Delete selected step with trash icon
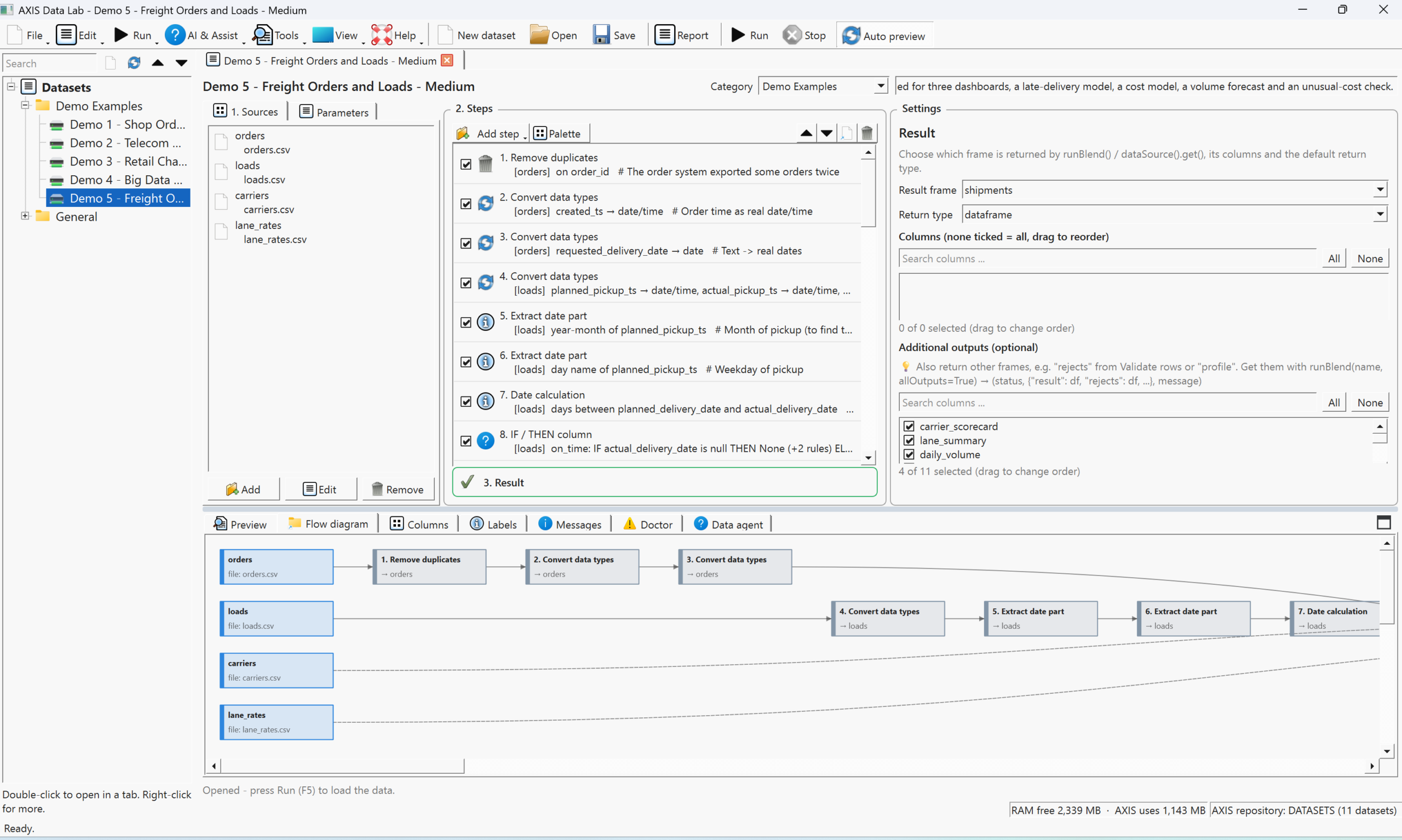This screenshot has height=840, width=1402. [866, 134]
